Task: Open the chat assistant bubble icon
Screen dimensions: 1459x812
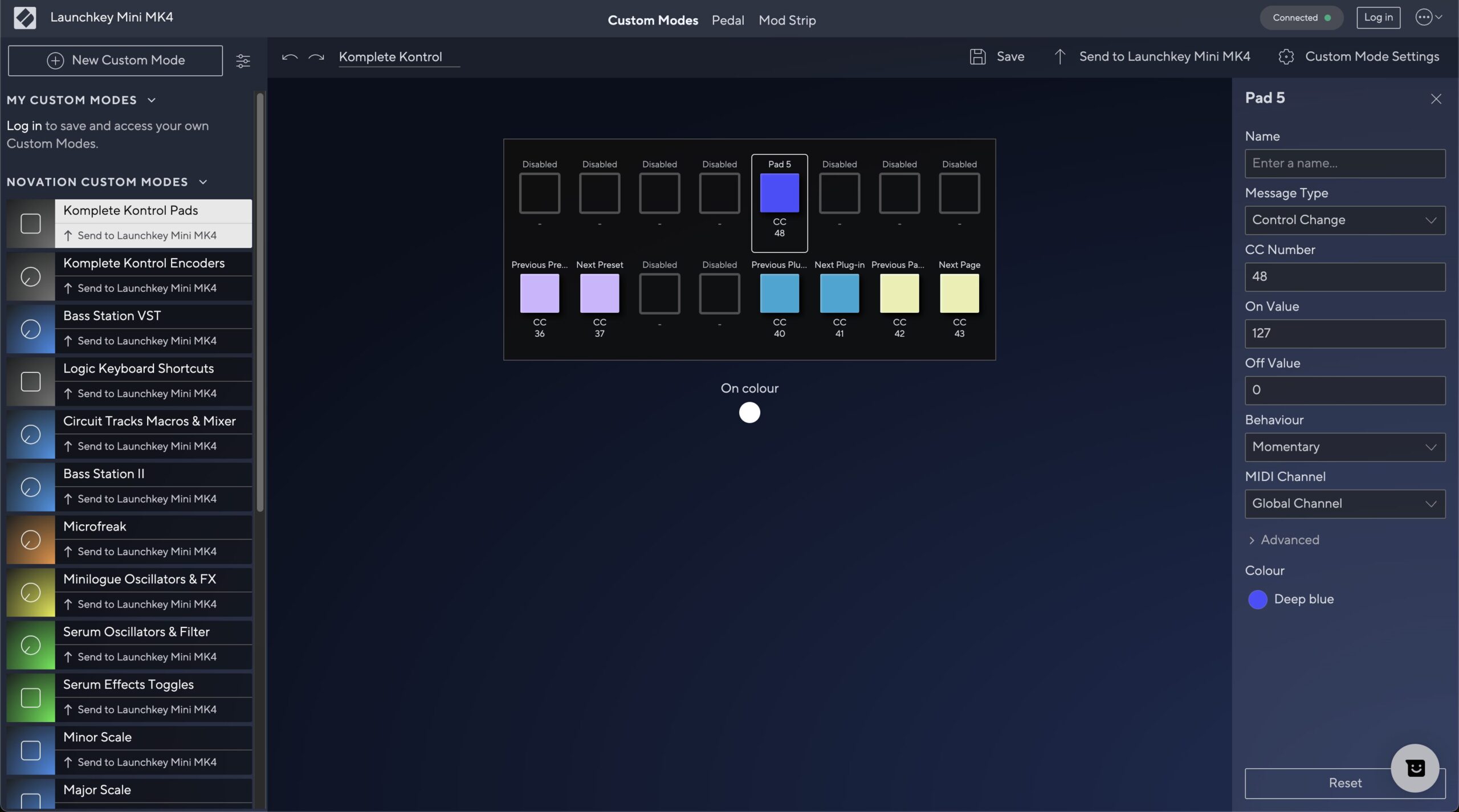Action: coord(1415,768)
